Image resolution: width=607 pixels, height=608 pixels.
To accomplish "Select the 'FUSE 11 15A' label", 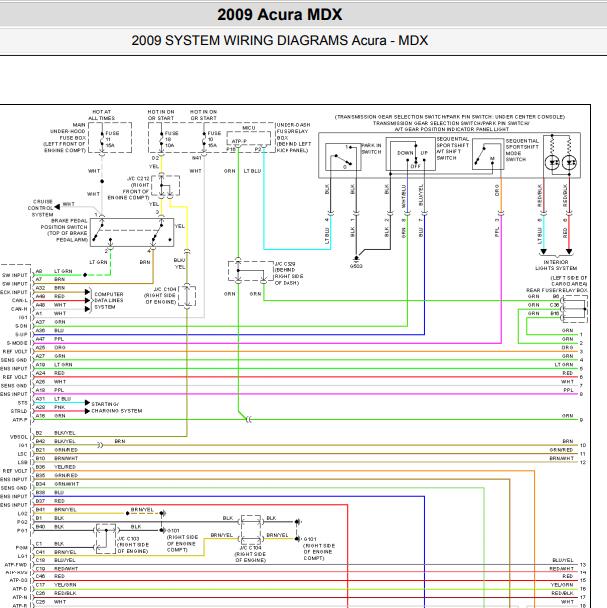I will [112, 139].
